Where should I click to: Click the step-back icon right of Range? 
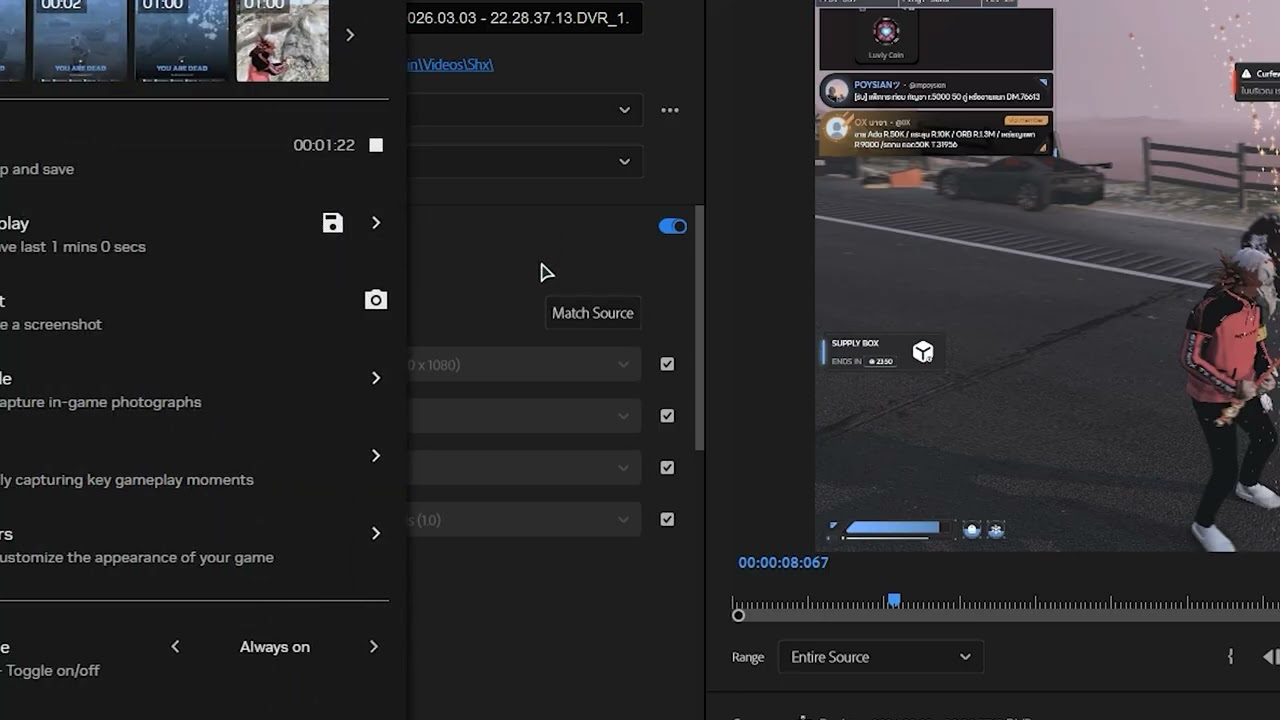point(1271,657)
